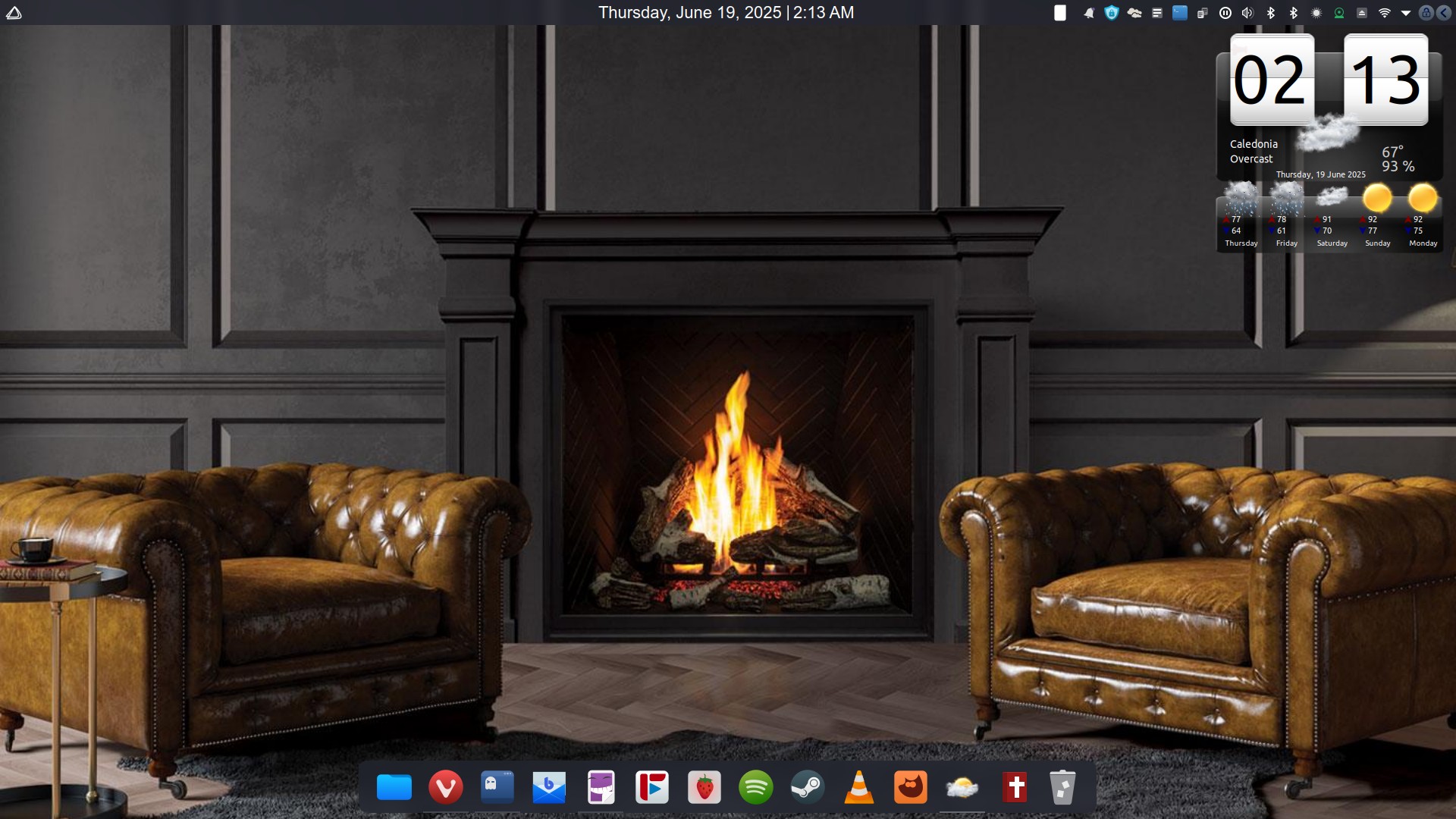Open Steam from the dock
The width and height of the screenshot is (1456, 819).
pos(807,787)
